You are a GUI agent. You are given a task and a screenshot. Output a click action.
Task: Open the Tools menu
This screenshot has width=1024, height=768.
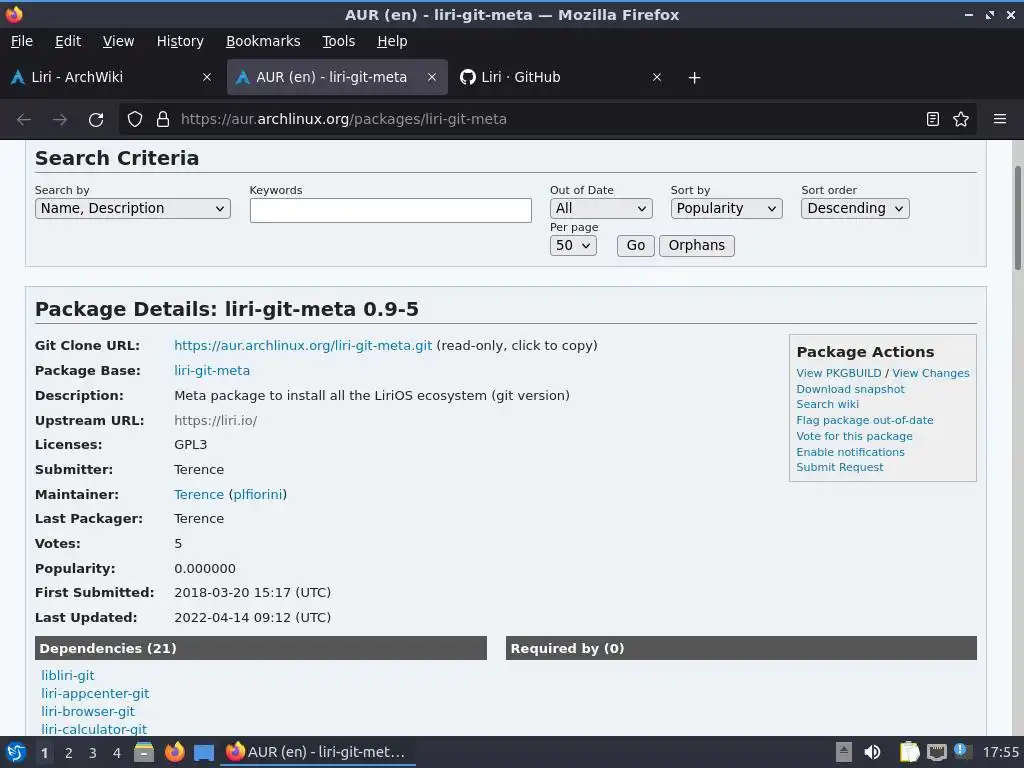tap(338, 41)
